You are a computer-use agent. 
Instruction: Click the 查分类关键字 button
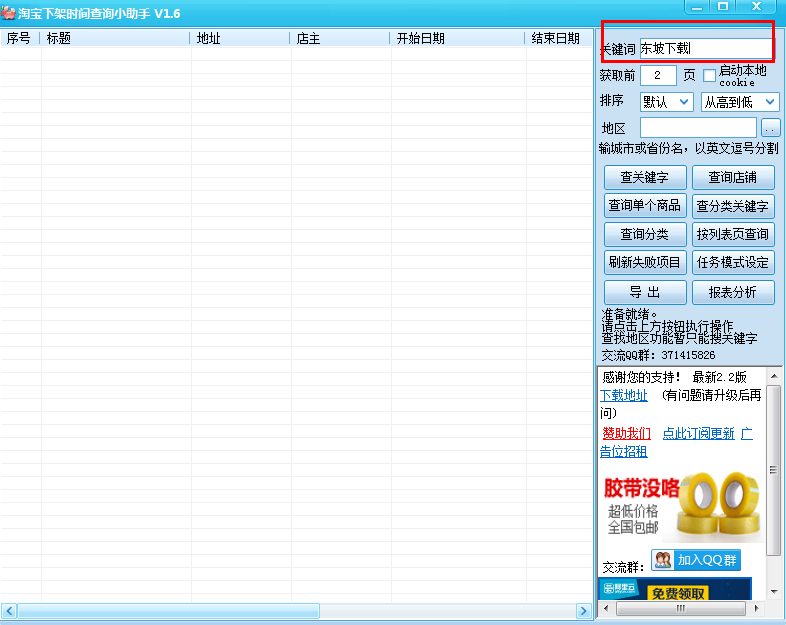point(733,205)
